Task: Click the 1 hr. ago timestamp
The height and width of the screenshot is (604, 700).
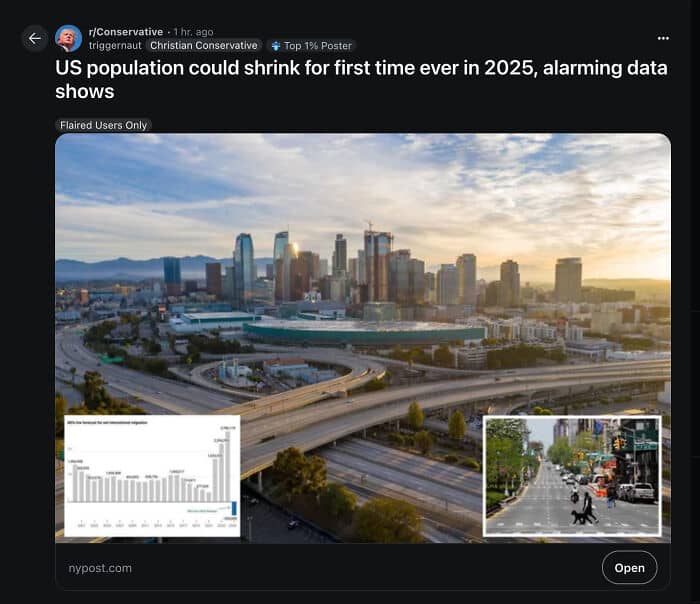Action: click(x=193, y=32)
